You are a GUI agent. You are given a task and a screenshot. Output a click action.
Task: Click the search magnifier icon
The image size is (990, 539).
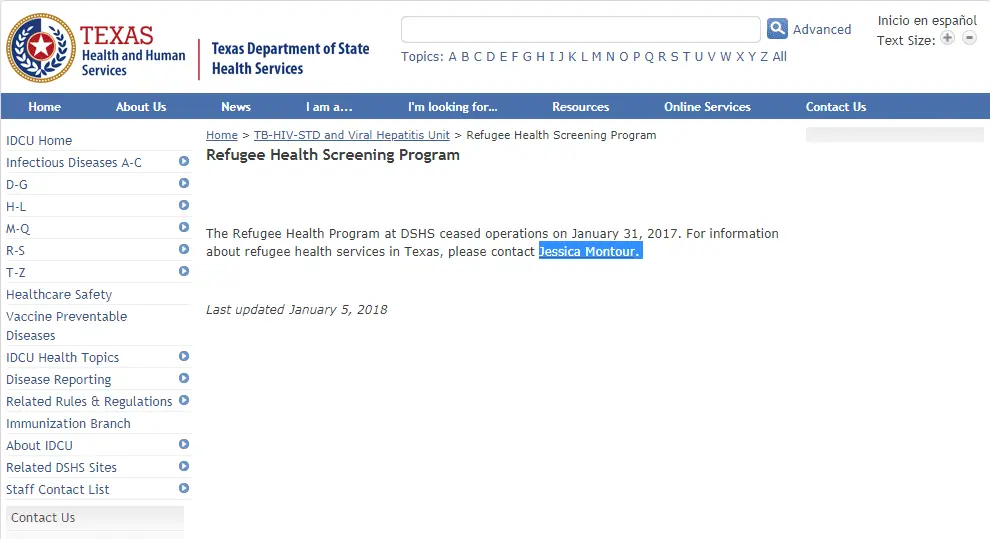pyautogui.click(x=777, y=29)
